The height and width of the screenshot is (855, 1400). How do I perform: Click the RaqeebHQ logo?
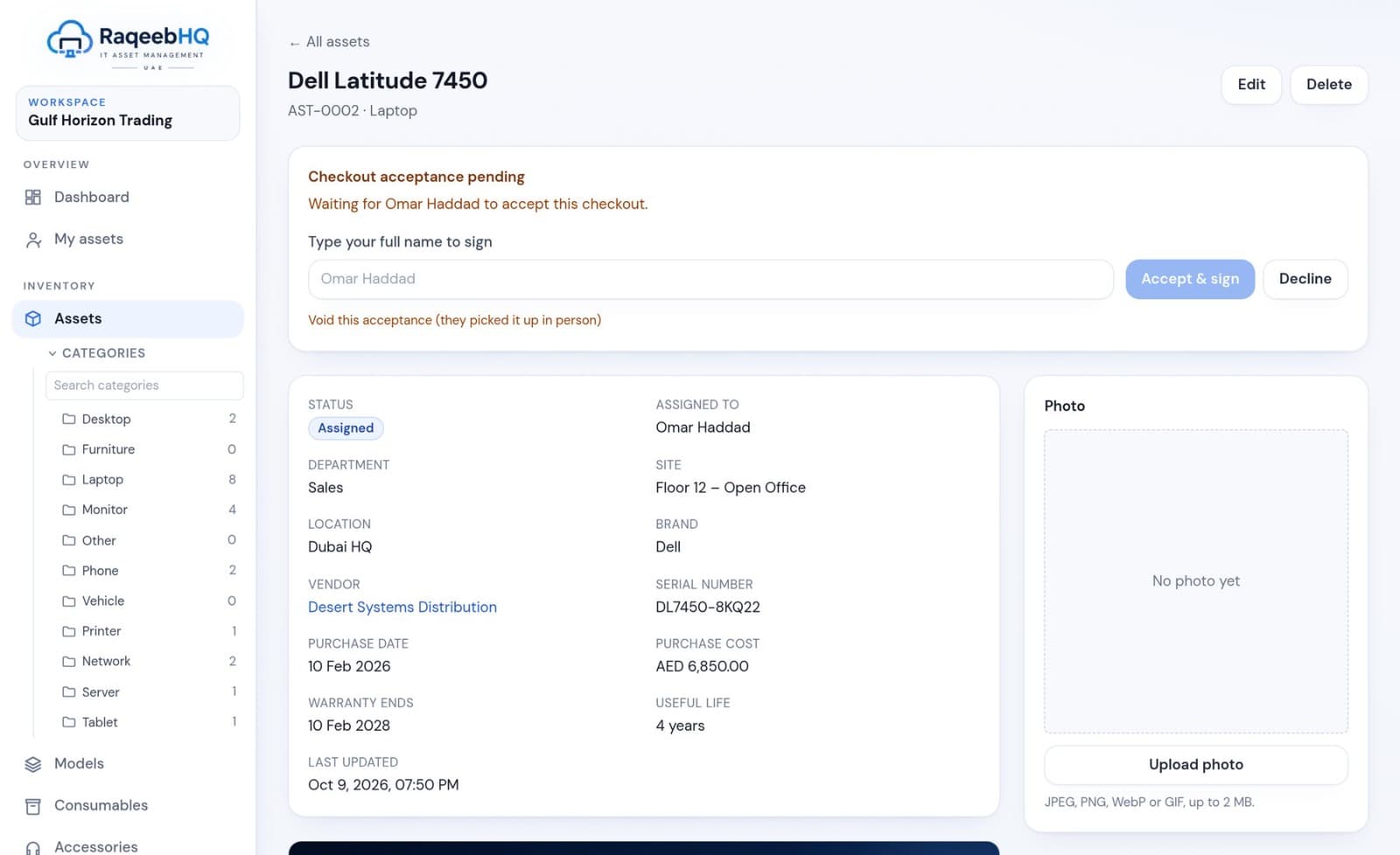pos(128,45)
